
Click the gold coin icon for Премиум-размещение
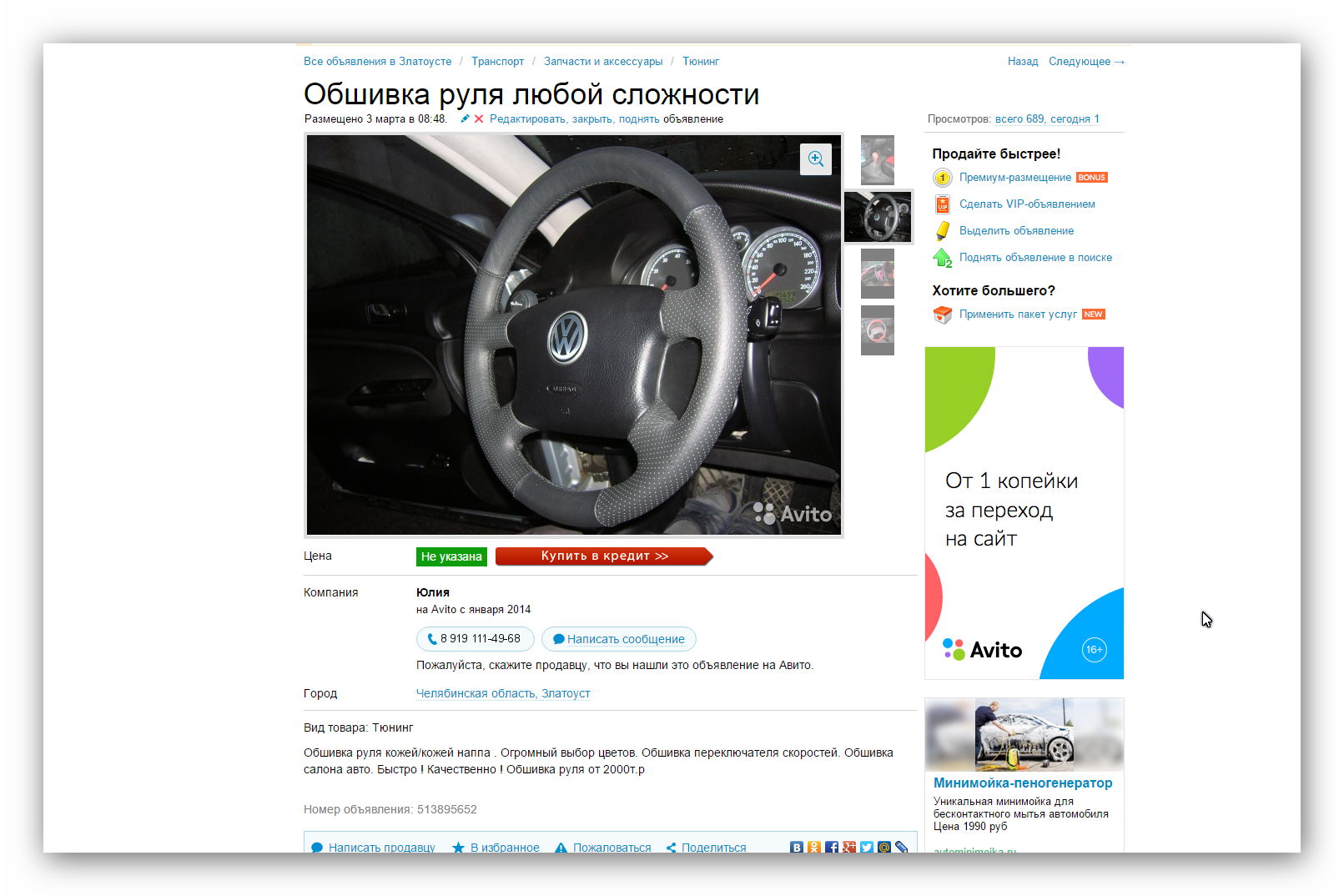[x=942, y=178]
